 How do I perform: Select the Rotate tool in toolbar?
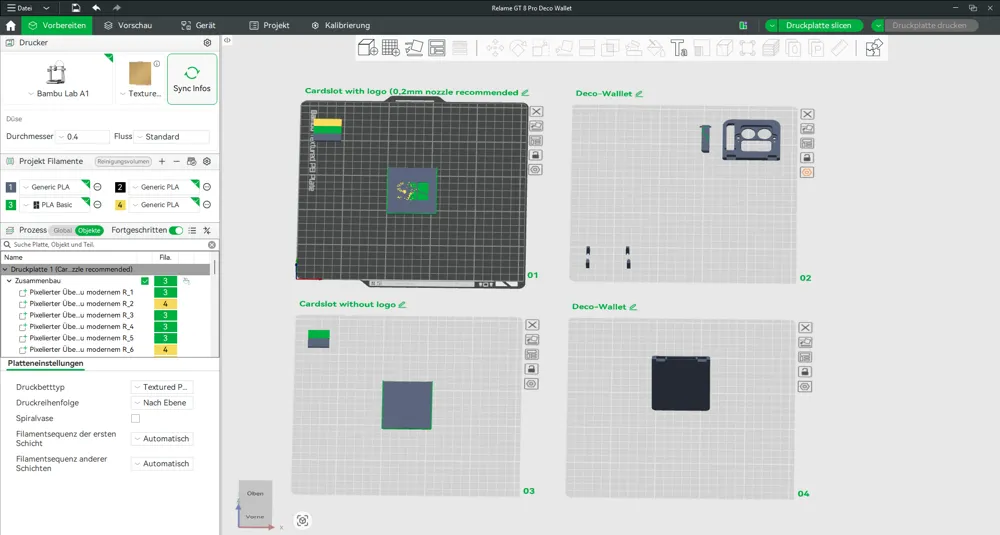click(x=518, y=48)
